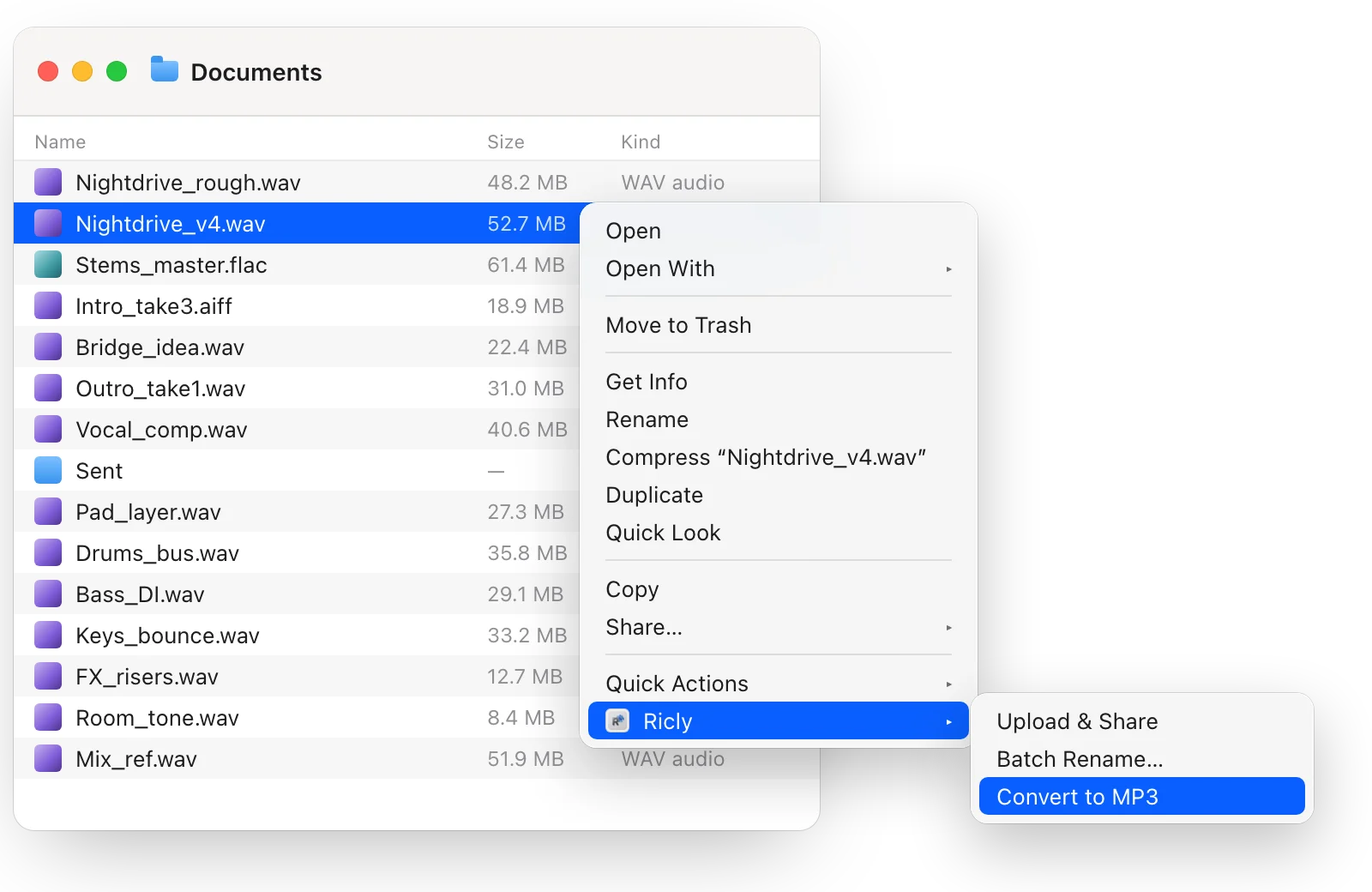Choose Open from the context menu

pos(779,231)
